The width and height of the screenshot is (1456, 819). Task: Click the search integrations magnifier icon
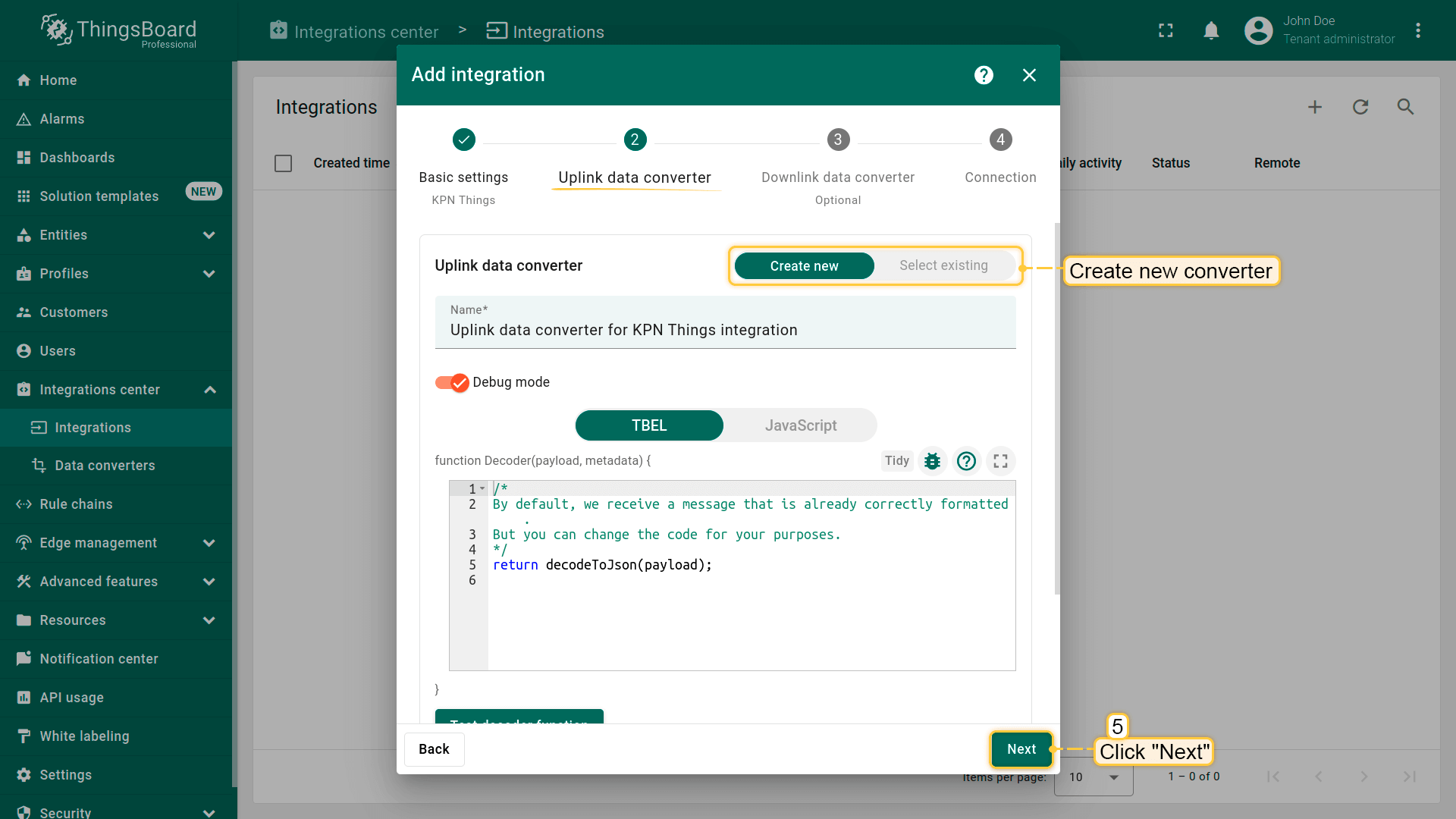tap(1405, 107)
